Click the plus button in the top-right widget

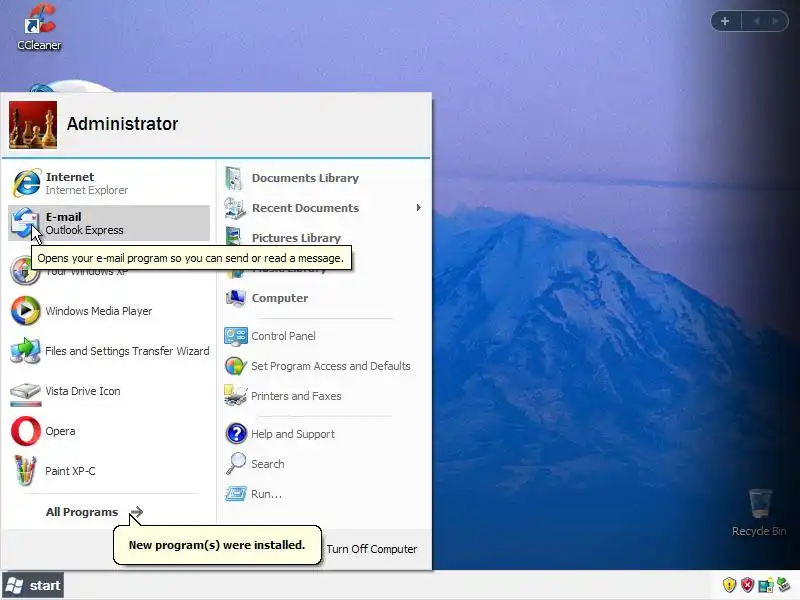click(725, 21)
